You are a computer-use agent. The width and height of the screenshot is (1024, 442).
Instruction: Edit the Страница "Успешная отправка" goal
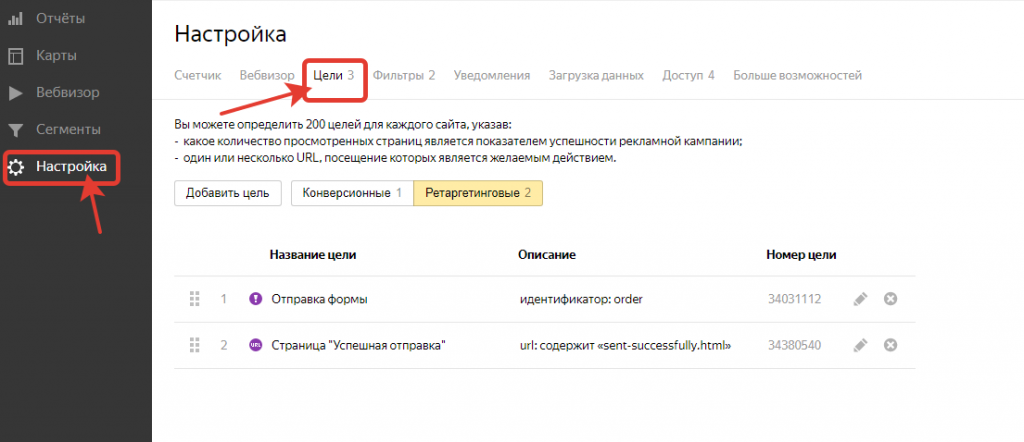click(x=859, y=345)
